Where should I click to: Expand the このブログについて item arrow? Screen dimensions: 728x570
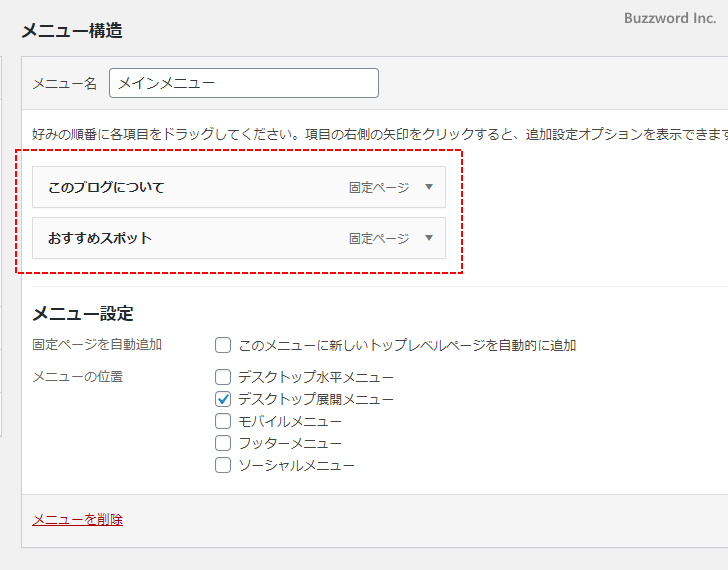pyautogui.click(x=429, y=187)
